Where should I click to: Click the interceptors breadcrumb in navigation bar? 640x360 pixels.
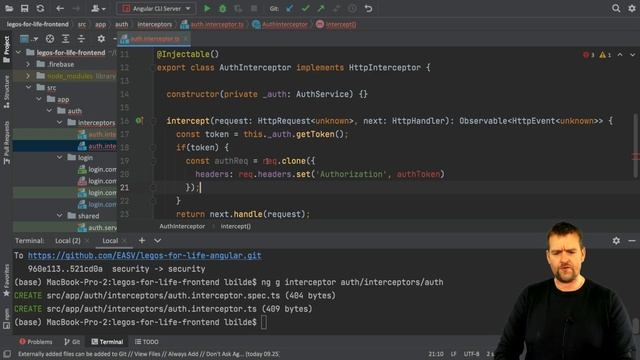155,24
